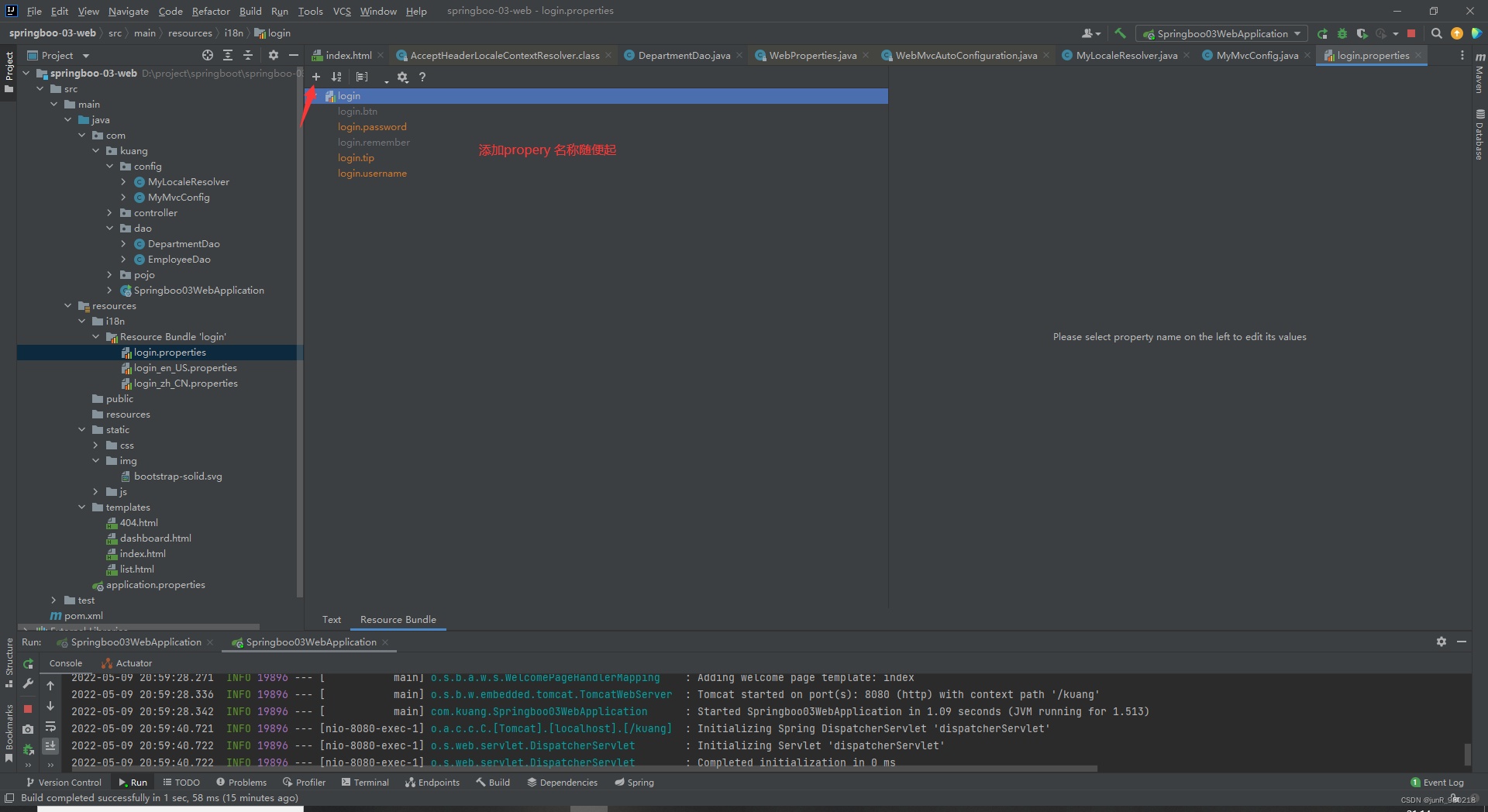
Task: Open the Maven side panel
Action: pos(1479,73)
